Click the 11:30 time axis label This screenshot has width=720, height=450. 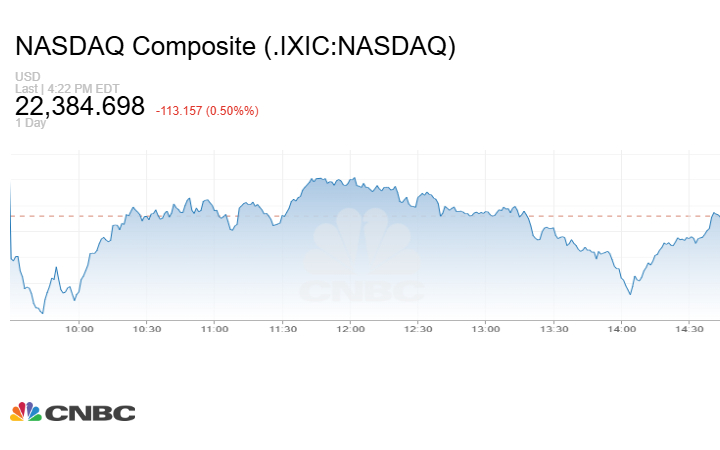(283, 328)
